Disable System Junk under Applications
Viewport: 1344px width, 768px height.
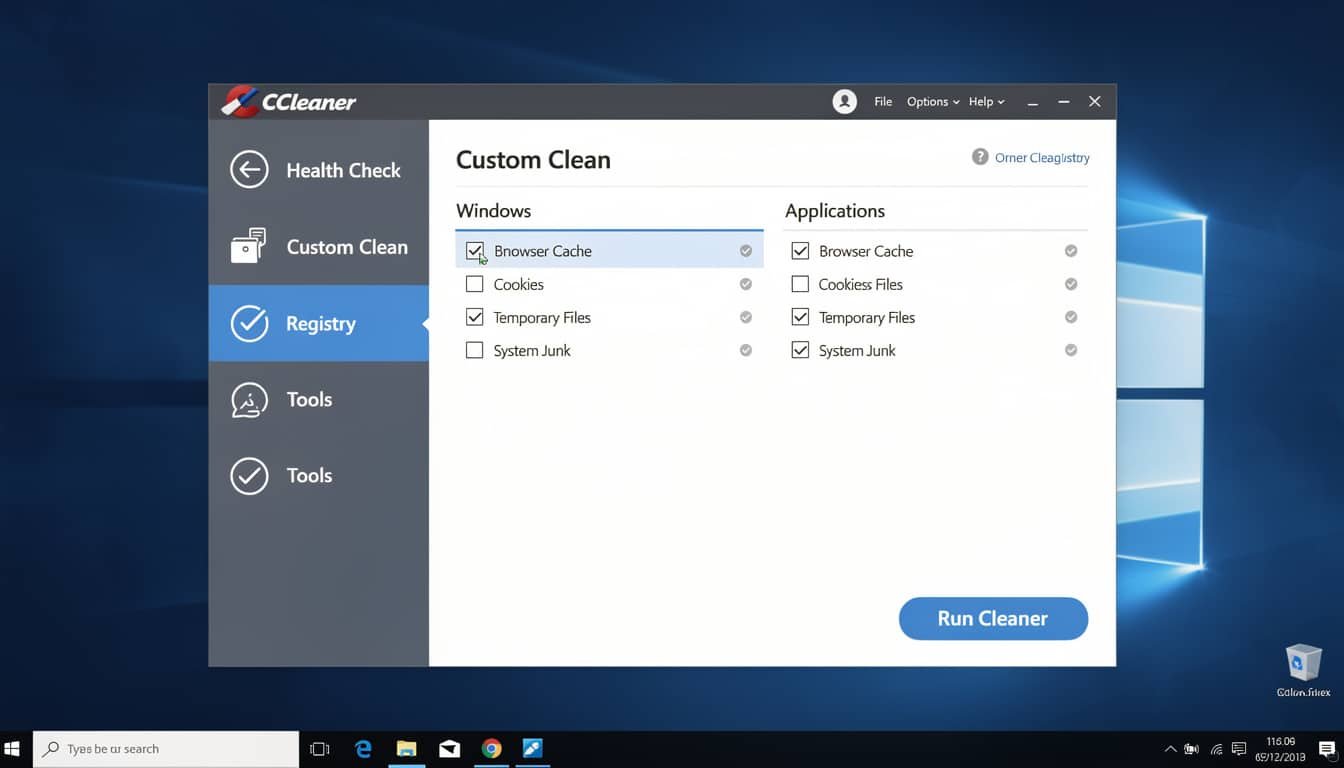800,350
